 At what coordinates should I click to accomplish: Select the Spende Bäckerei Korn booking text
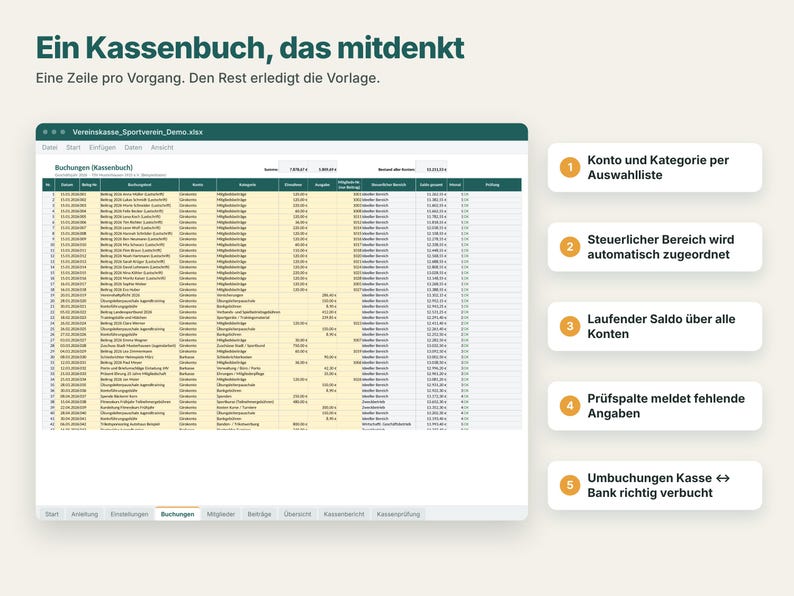pyautogui.click(x=119, y=396)
